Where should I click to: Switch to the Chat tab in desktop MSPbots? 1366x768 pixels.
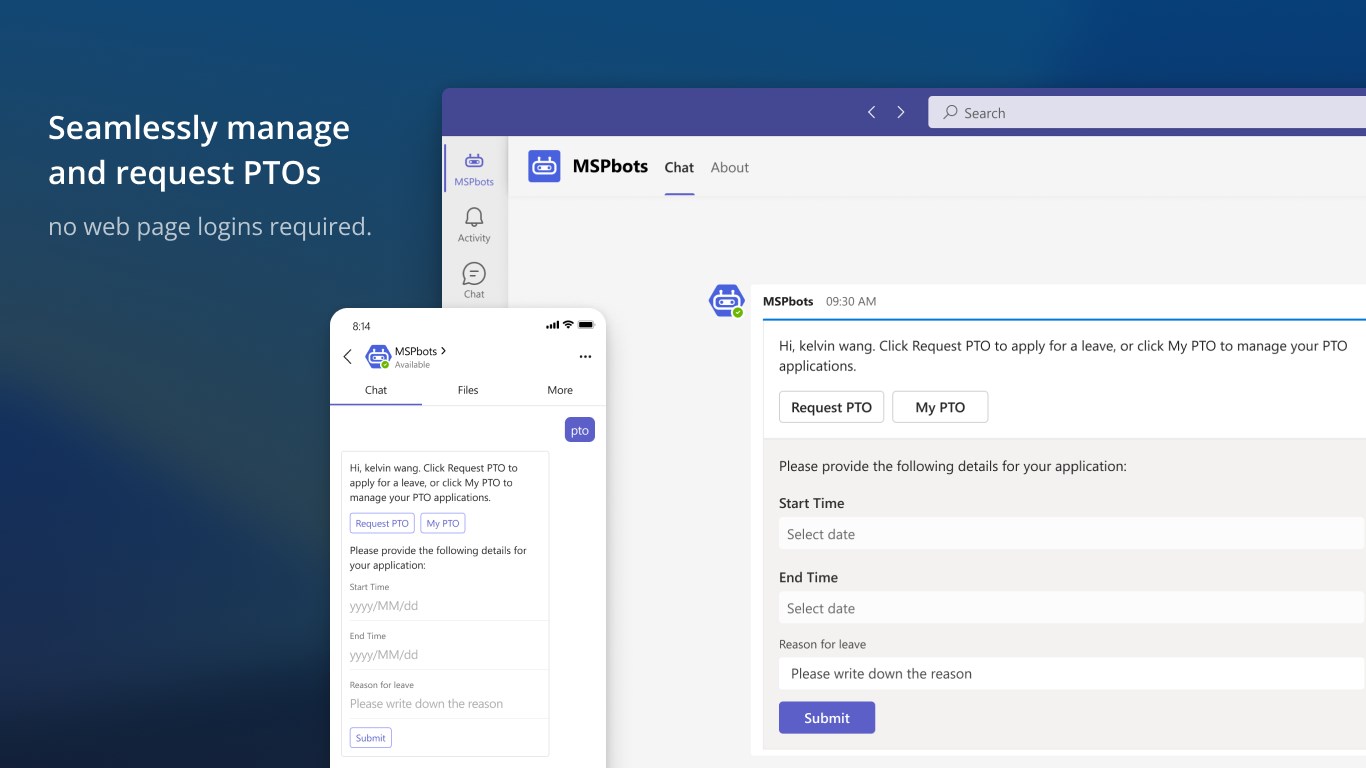(679, 168)
